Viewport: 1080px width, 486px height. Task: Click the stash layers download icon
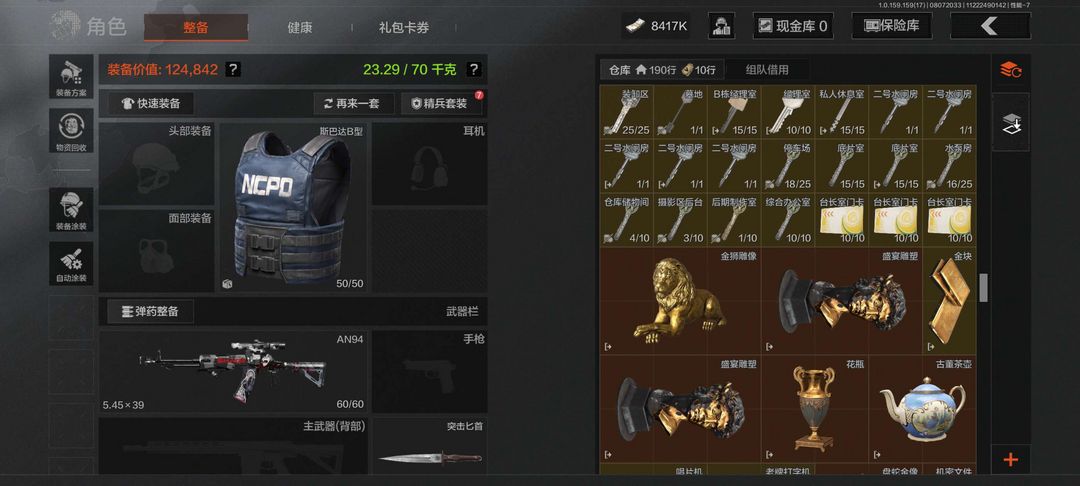[1010, 123]
